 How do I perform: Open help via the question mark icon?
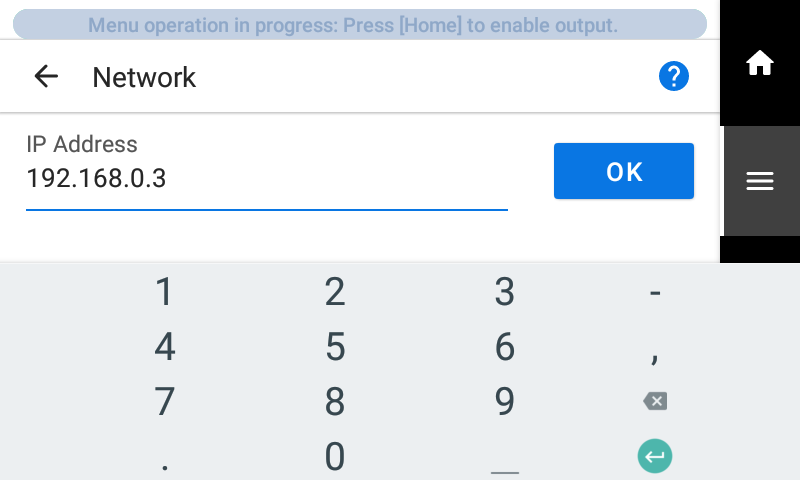click(x=674, y=76)
